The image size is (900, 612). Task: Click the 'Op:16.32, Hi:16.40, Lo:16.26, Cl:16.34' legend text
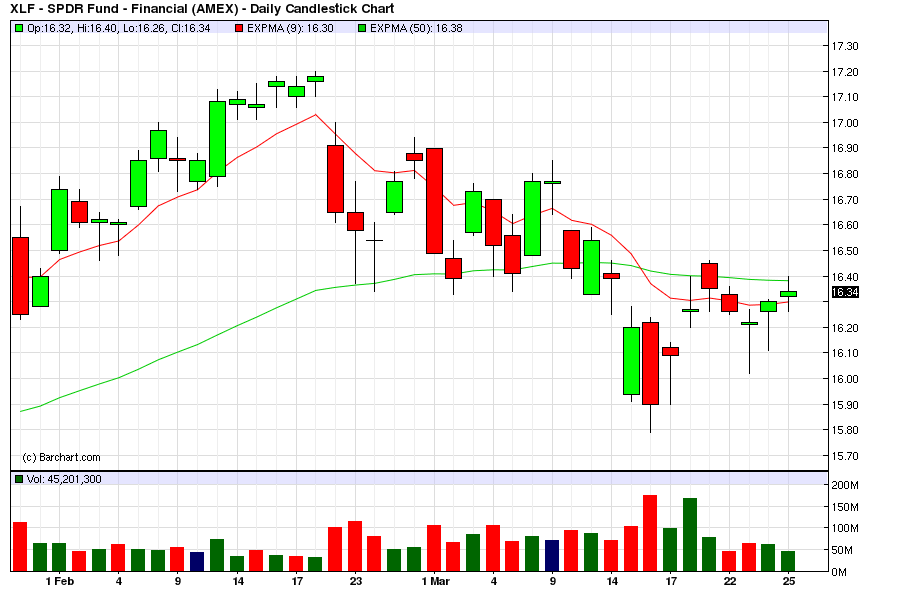click(119, 28)
